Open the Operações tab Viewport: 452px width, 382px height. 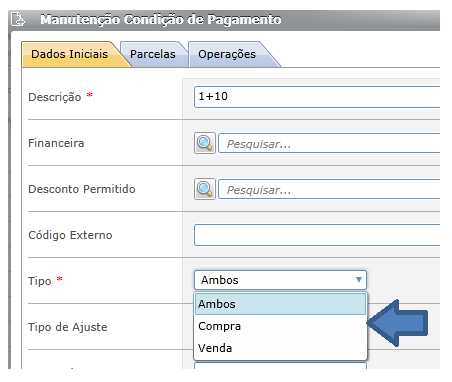tap(227, 54)
